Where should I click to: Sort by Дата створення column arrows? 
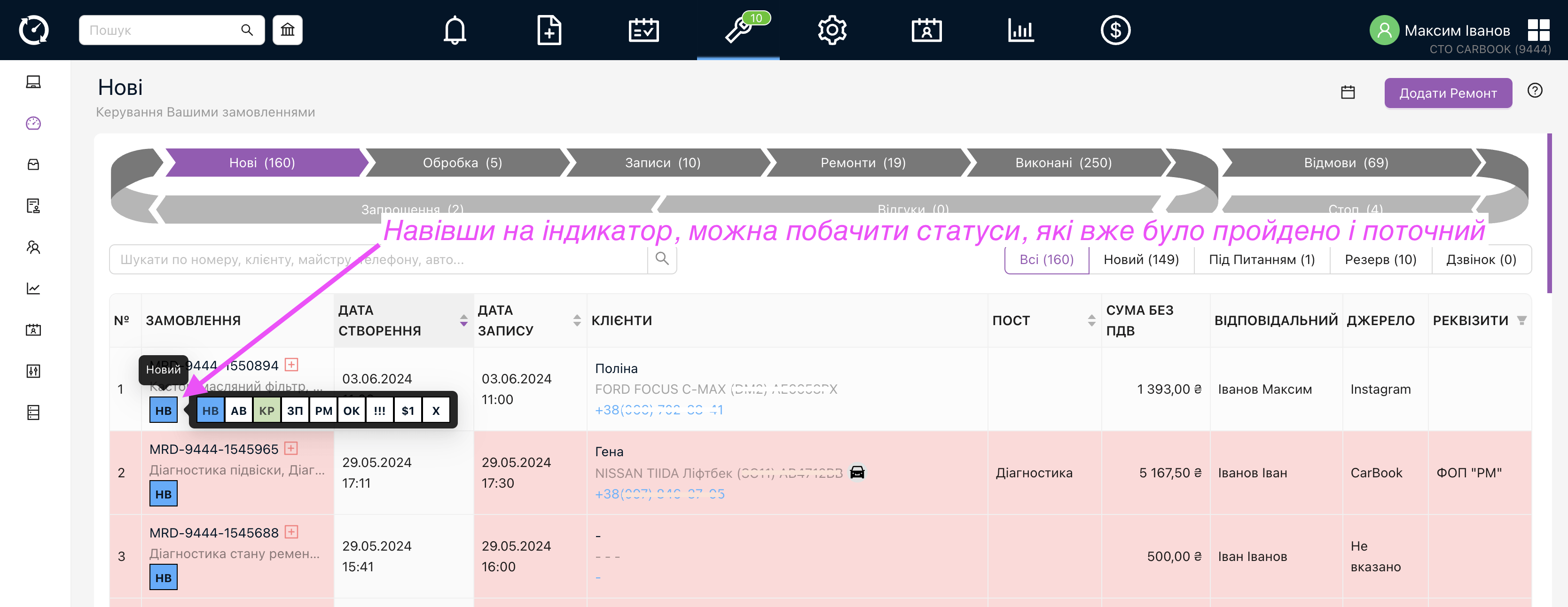(464, 320)
